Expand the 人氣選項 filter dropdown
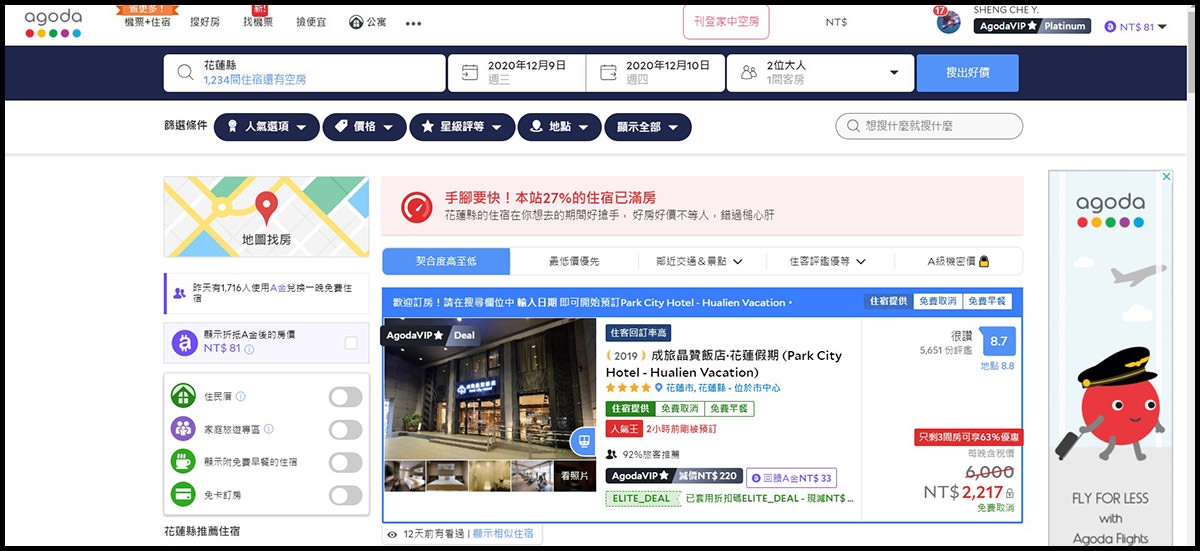1200x551 pixels. pos(267,127)
